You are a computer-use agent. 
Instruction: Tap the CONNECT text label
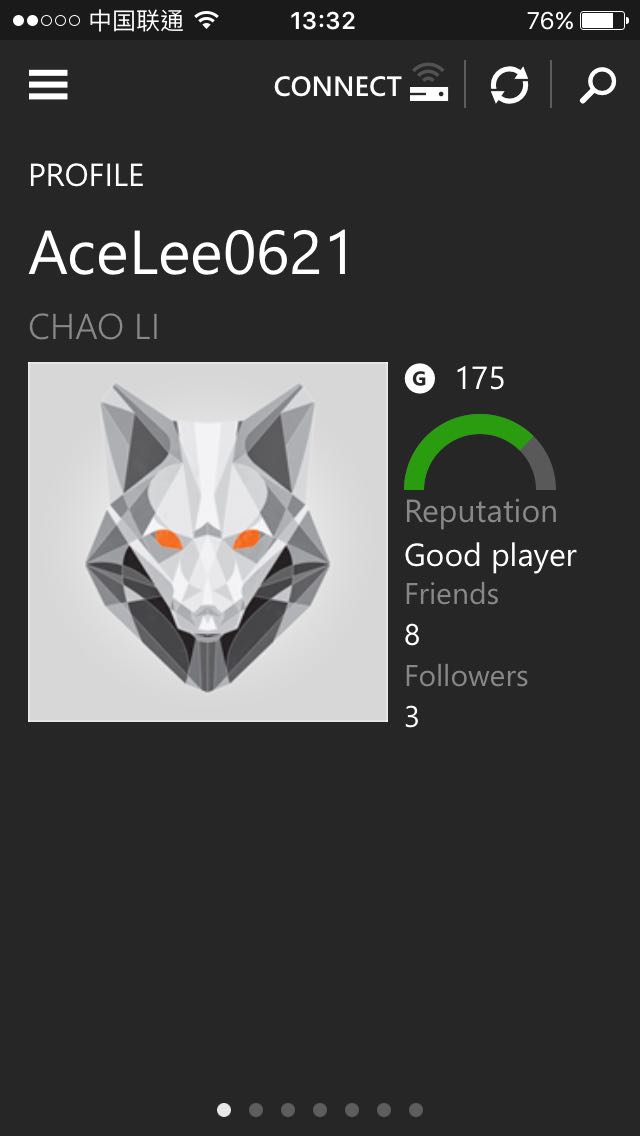[337, 86]
